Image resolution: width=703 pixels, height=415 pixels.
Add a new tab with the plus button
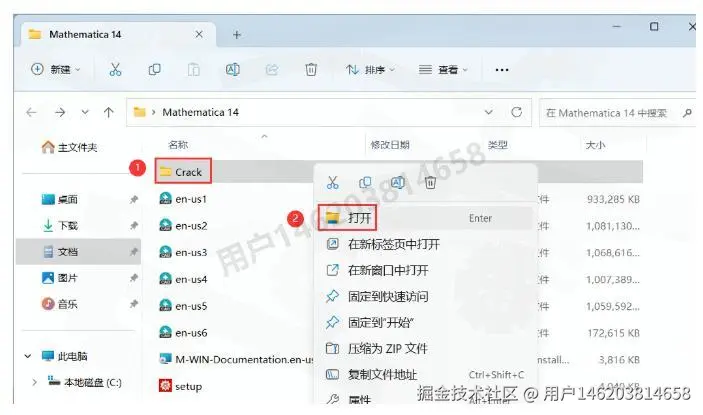[237, 35]
